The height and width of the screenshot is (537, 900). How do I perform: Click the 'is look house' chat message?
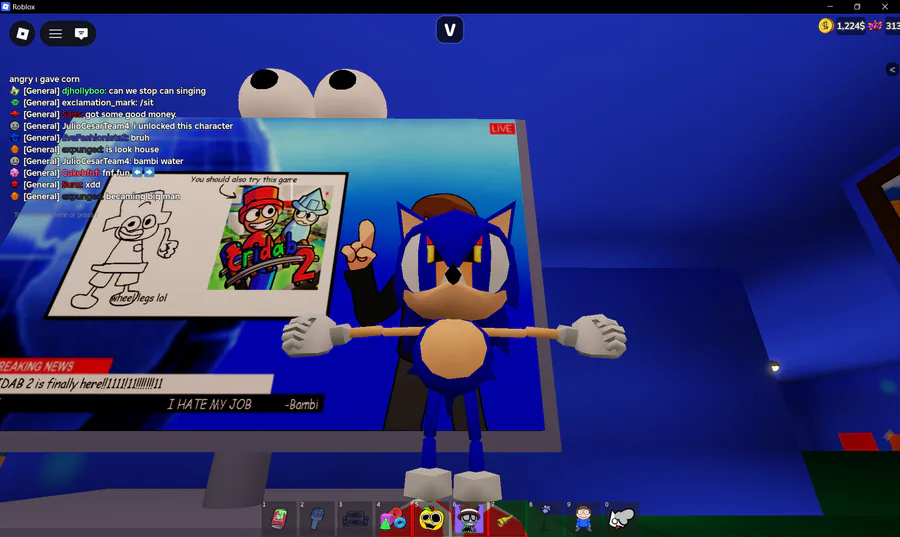click(133, 149)
